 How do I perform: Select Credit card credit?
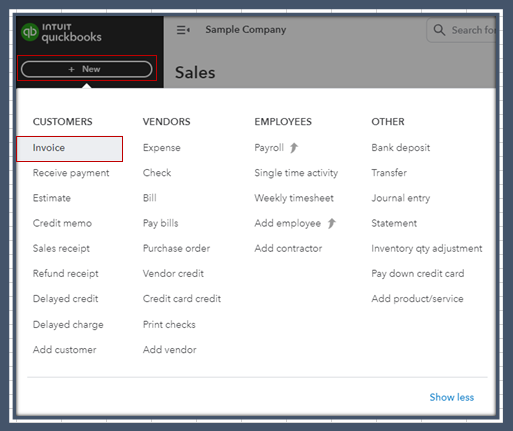[182, 299]
